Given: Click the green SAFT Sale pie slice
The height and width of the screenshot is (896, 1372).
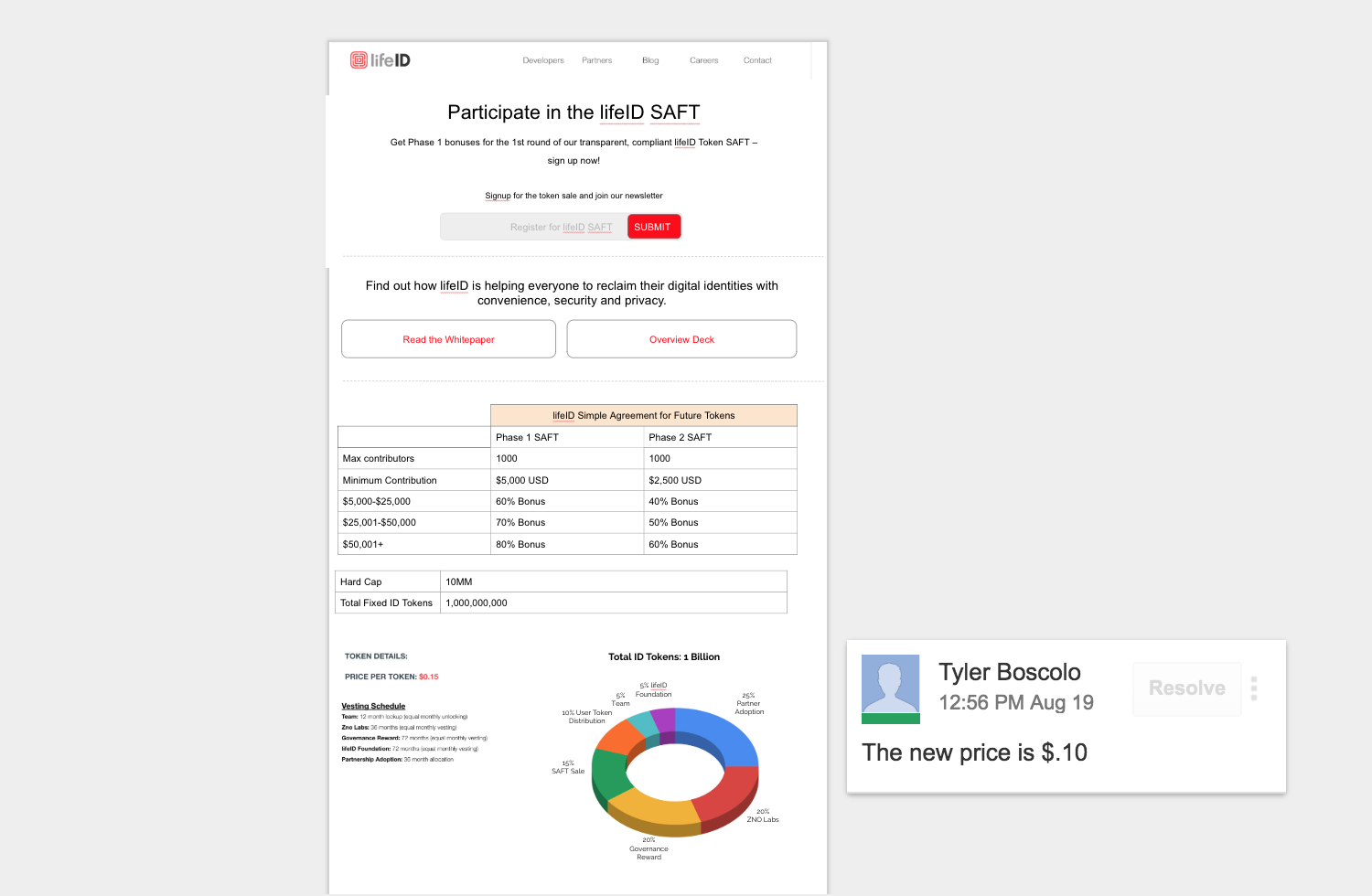Looking at the screenshot, I should tap(609, 773).
